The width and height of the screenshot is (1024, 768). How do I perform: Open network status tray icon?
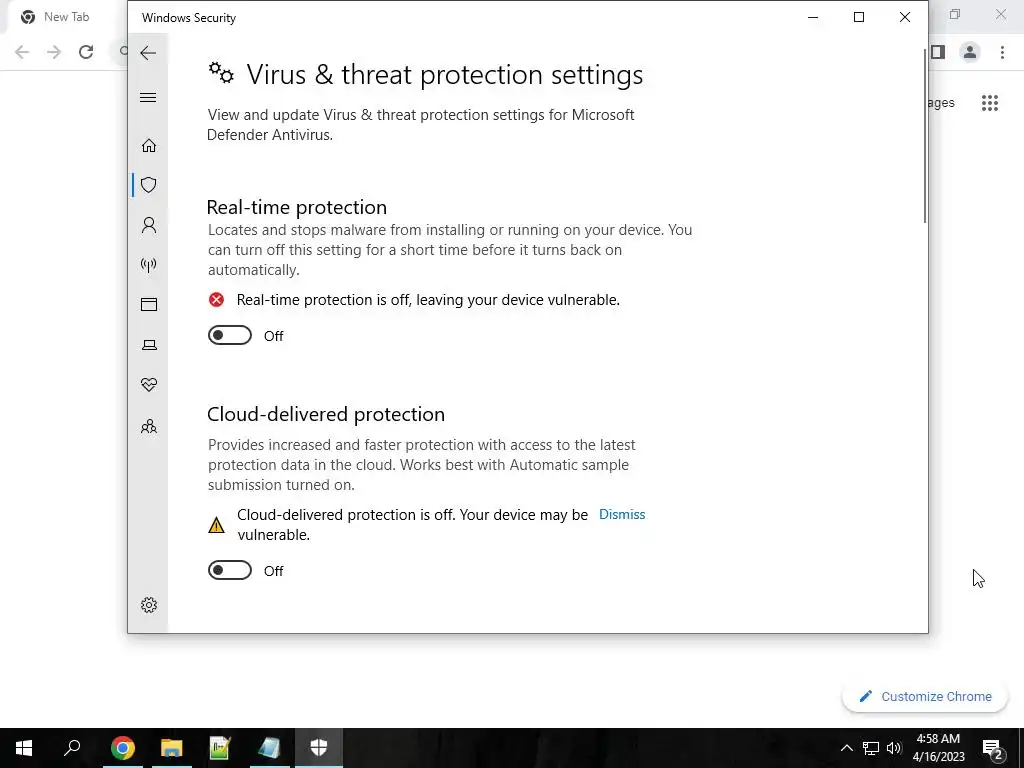pos(871,748)
